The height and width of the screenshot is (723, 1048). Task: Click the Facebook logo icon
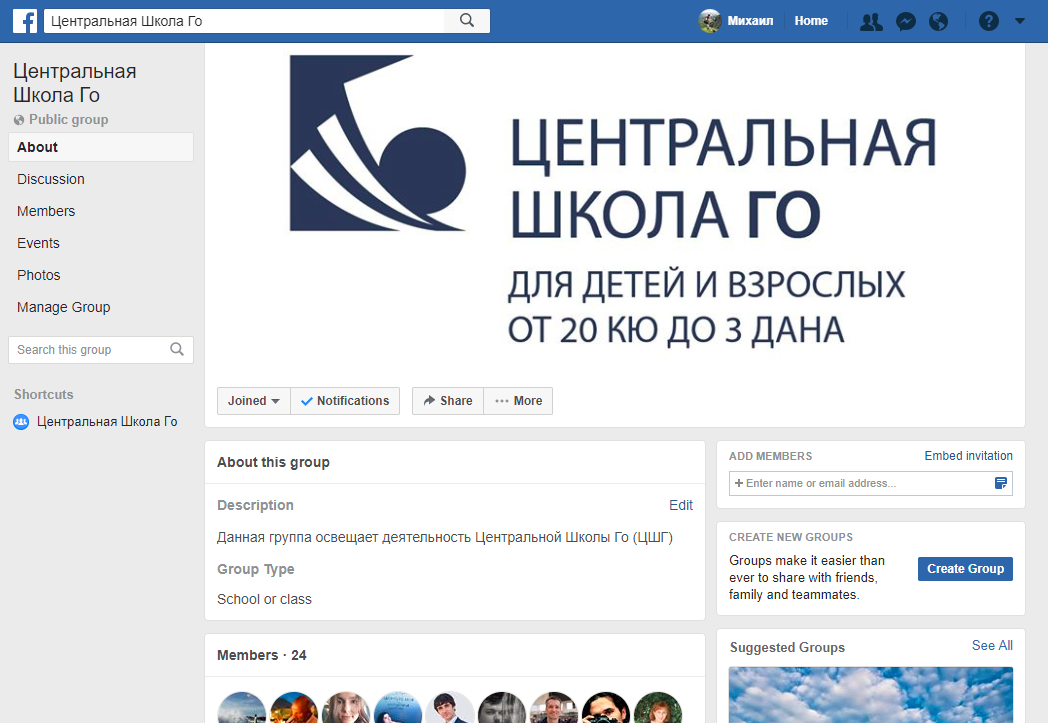click(x=25, y=21)
